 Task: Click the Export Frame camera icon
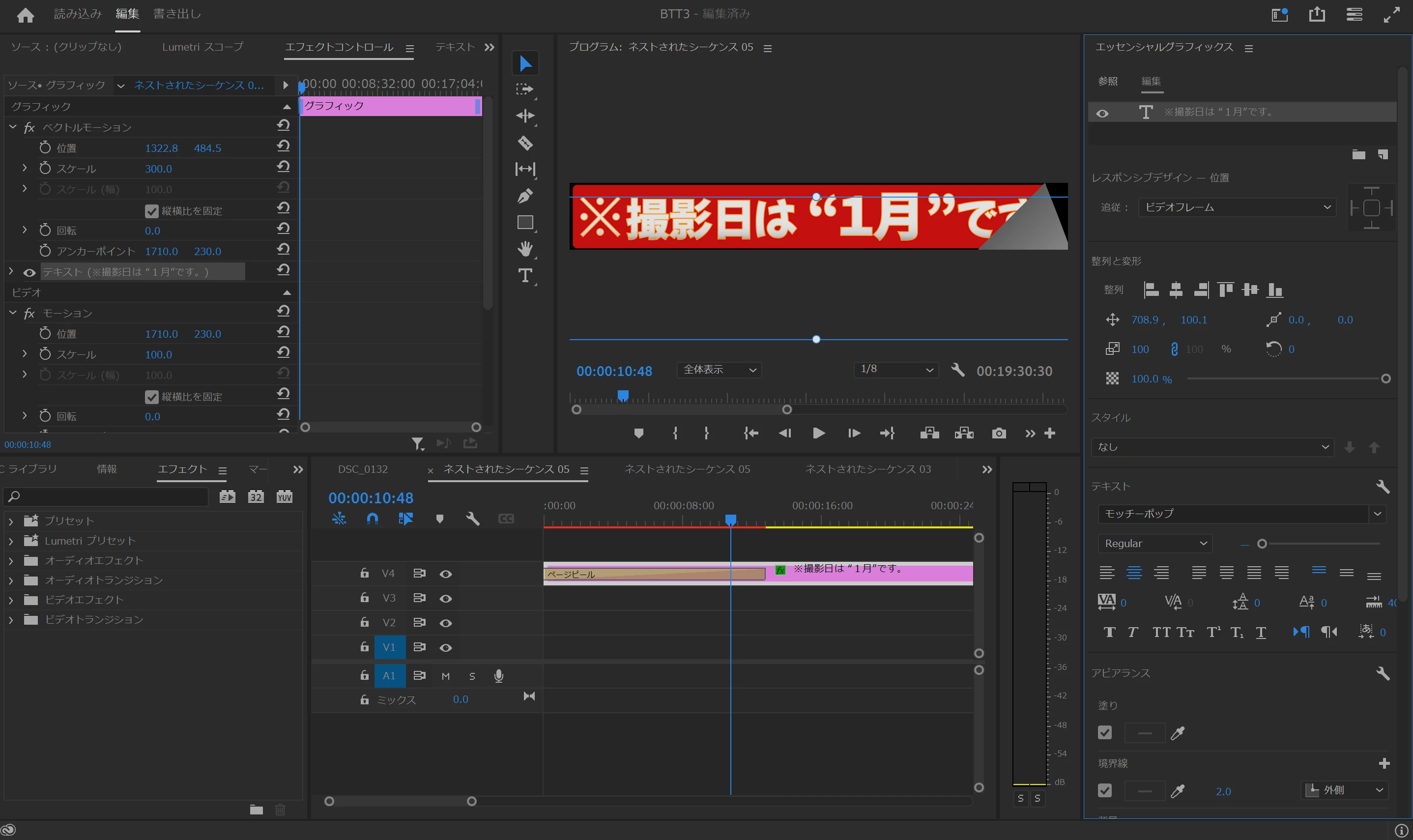(x=999, y=434)
